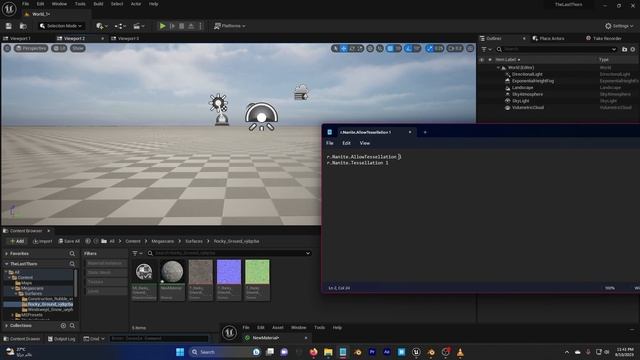Open the Blueprints toolbar dropdown

point(120,26)
